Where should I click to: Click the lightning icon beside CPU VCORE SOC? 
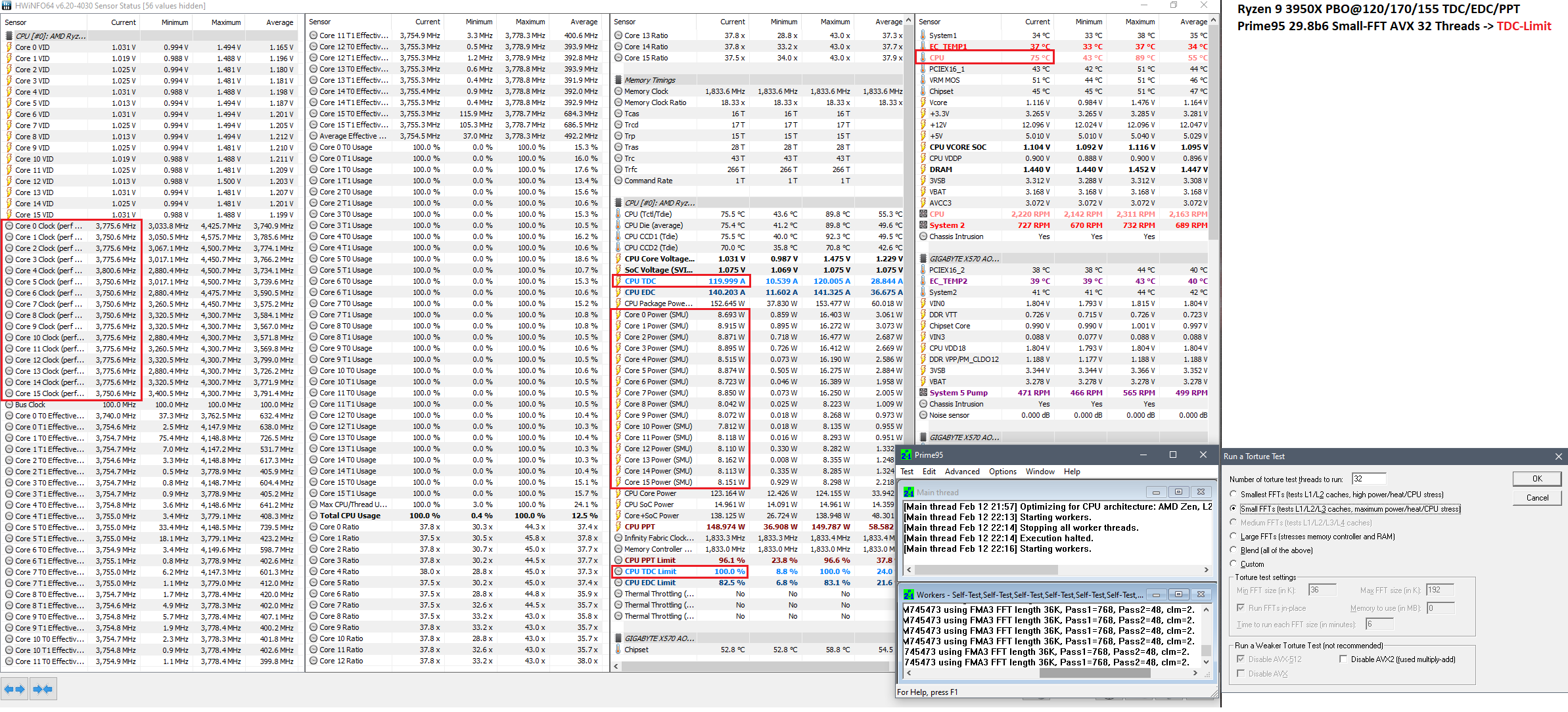point(923,147)
